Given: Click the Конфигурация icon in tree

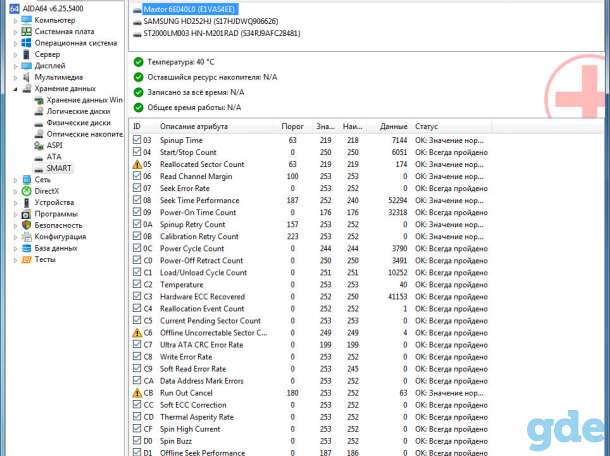Looking at the screenshot, I should [x=26, y=236].
